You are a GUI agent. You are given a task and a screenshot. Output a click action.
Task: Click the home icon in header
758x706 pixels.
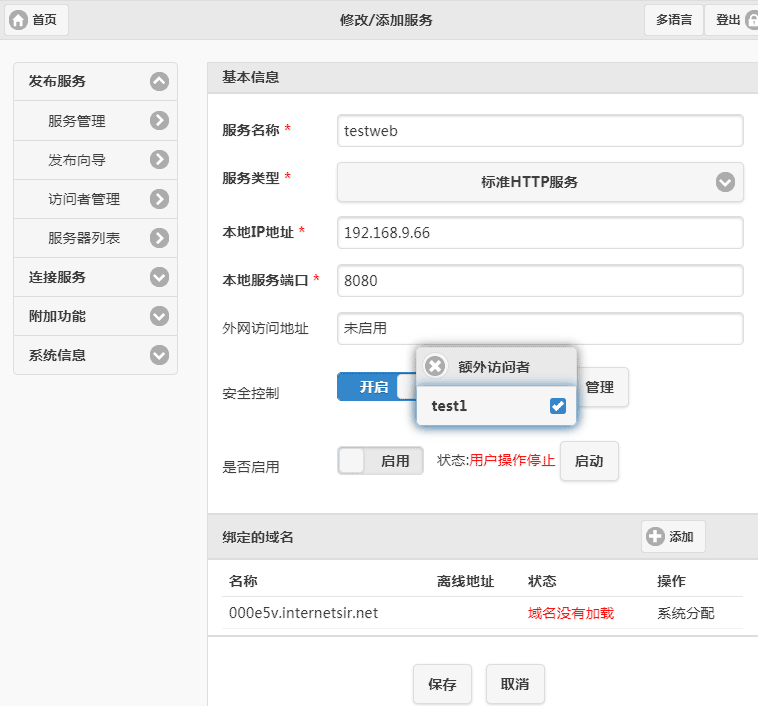19,20
